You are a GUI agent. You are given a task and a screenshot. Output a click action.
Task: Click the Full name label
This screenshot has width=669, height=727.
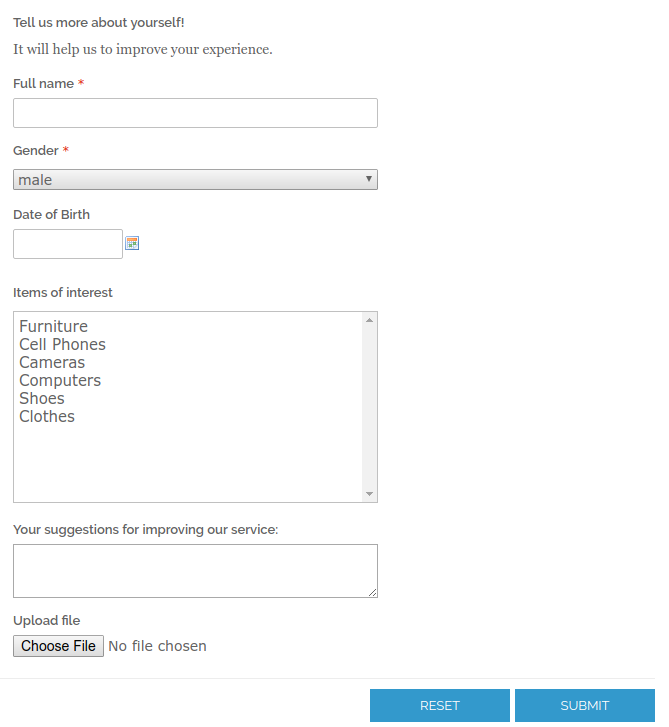coord(43,84)
